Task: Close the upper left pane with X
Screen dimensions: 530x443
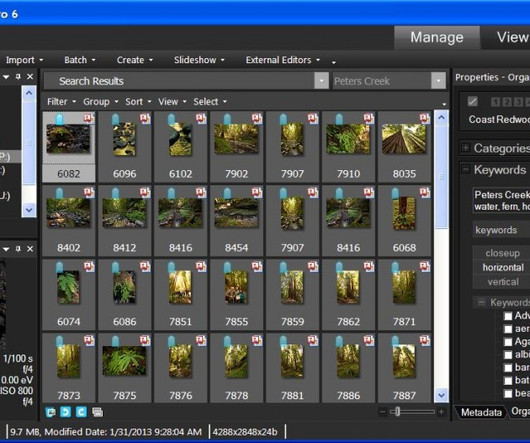Action: tap(30, 77)
